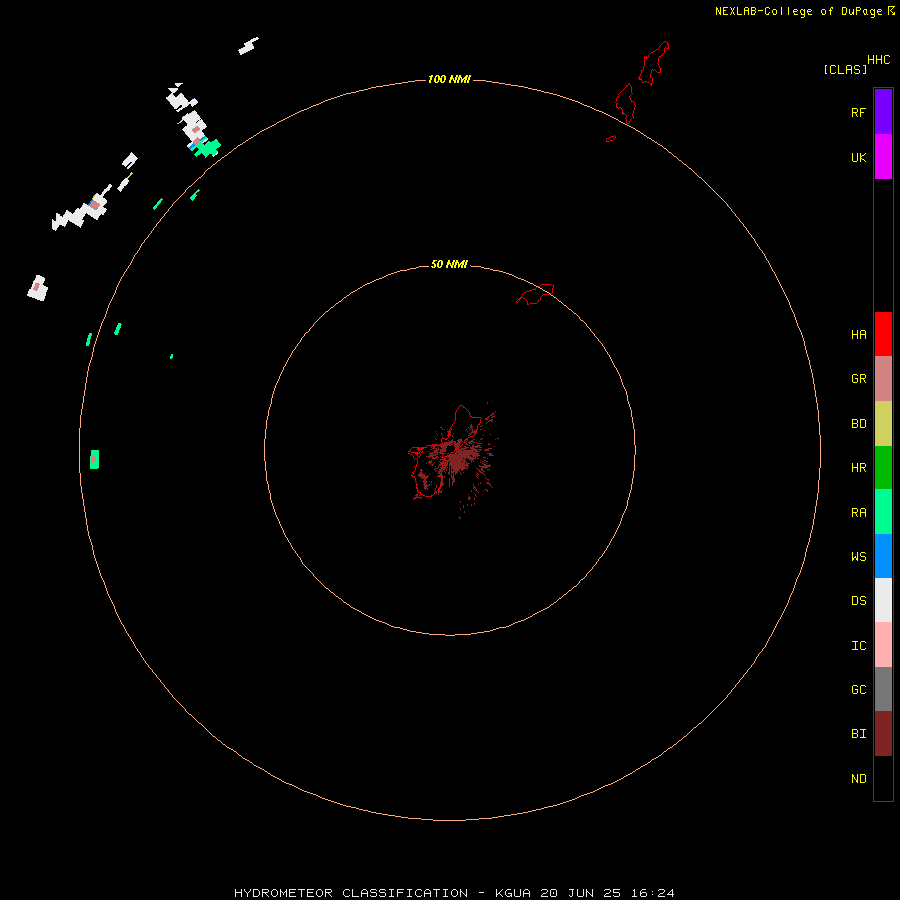The width and height of the screenshot is (900, 900).
Task: Click the 50 NMI range ring label
Action: 449,264
